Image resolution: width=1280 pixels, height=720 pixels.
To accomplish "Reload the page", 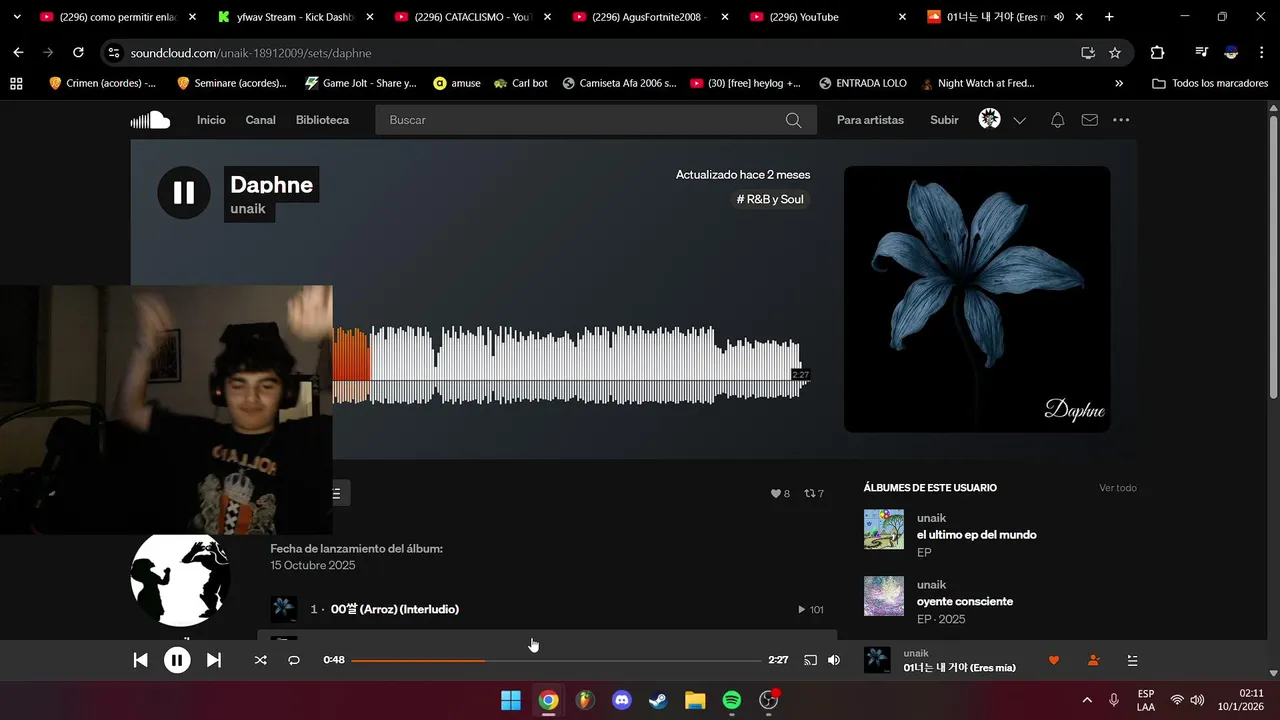I will (78, 53).
